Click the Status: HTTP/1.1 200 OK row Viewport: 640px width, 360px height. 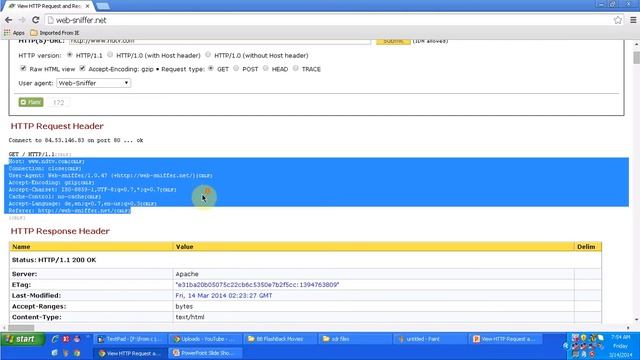coord(305,260)
